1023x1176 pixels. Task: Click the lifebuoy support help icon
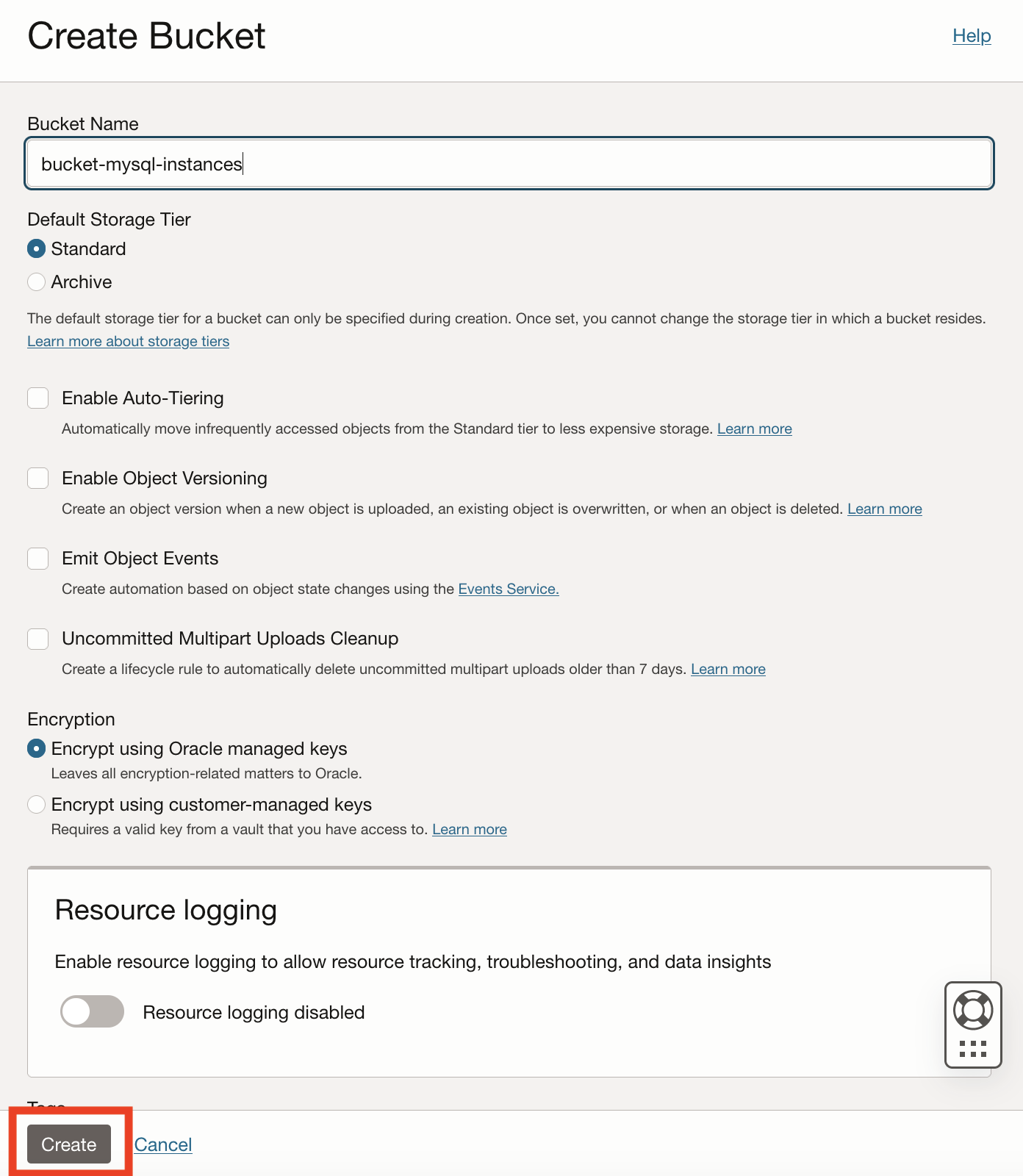pos(972,1009)
